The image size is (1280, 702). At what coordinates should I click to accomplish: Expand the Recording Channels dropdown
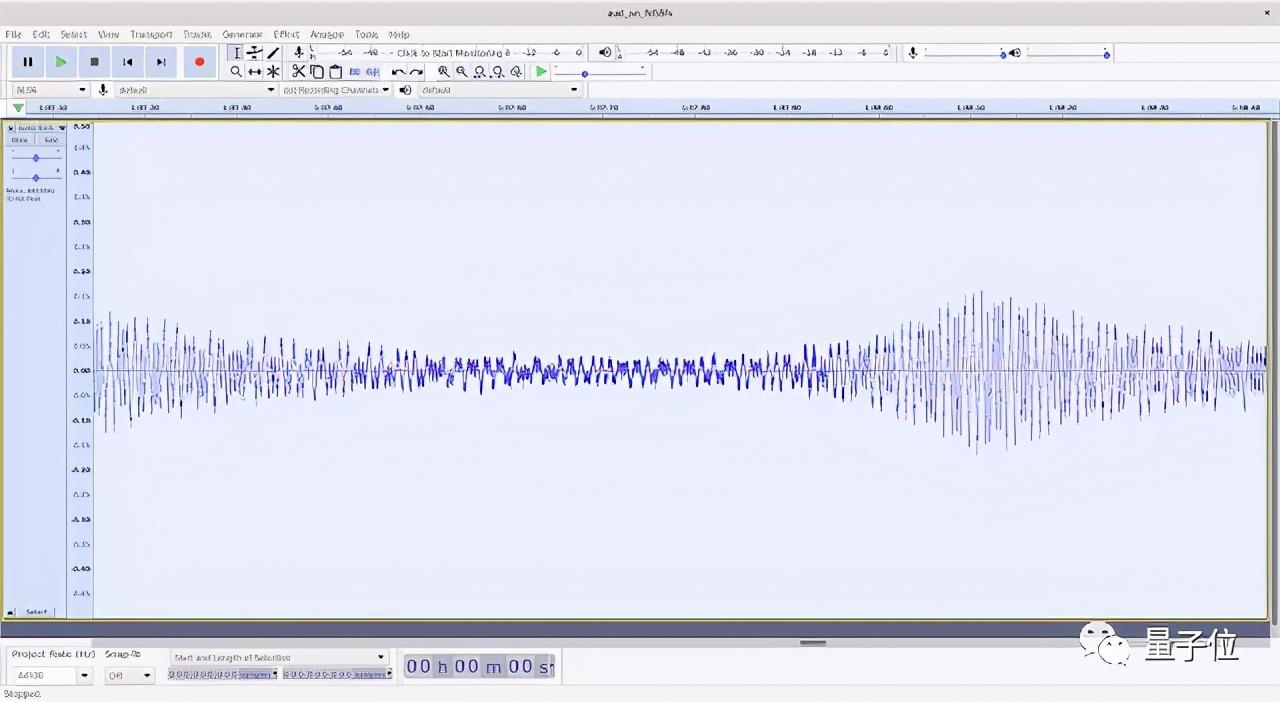click(385, 90)
